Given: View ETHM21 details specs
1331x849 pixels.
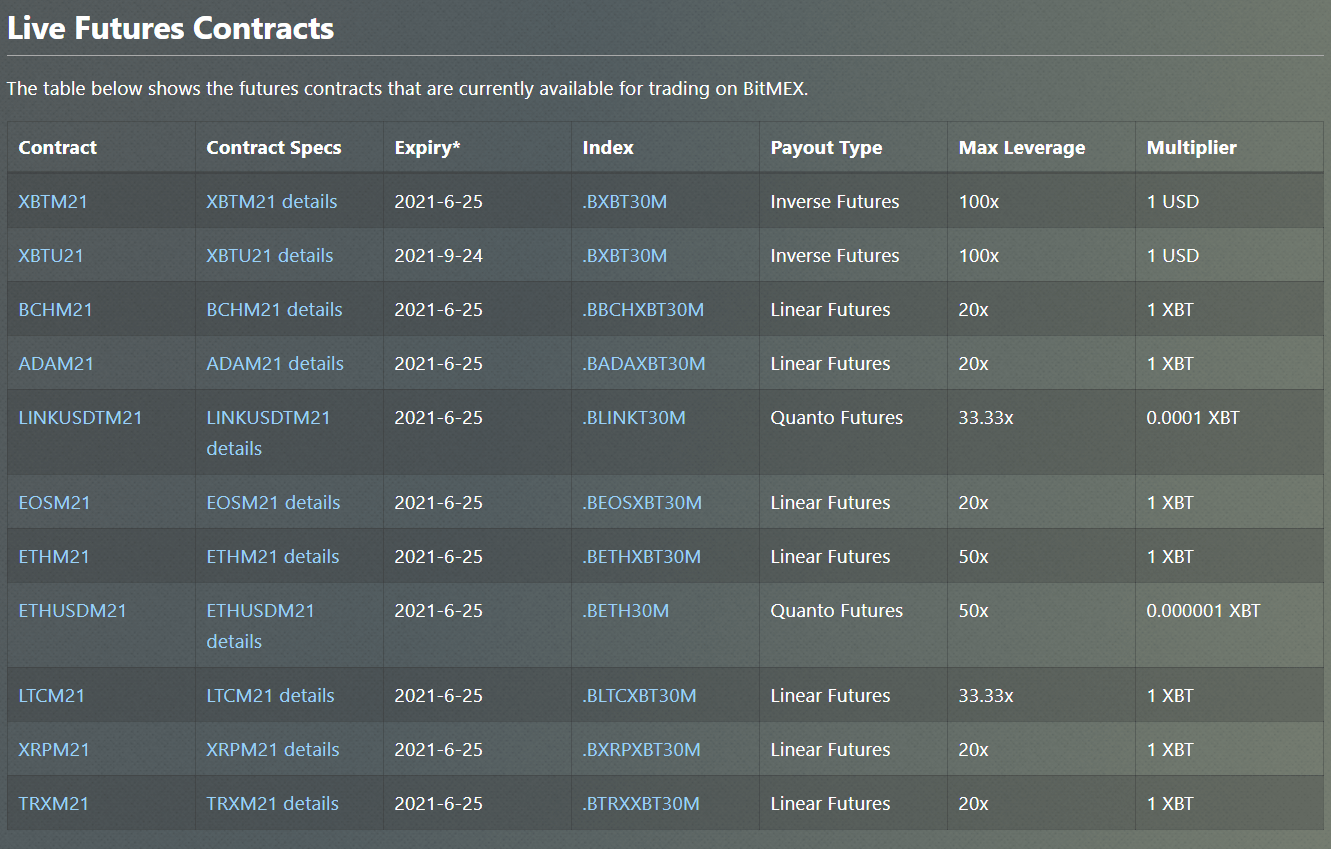Looking at the screenshot, I should [x=273, y=557].
